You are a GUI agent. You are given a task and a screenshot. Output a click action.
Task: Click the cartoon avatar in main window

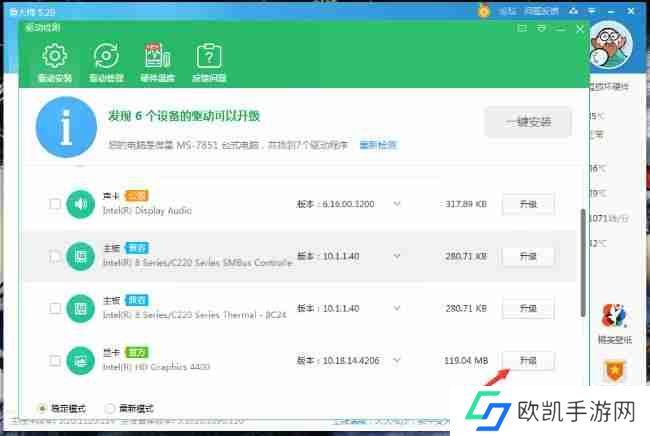coord(610,46)
